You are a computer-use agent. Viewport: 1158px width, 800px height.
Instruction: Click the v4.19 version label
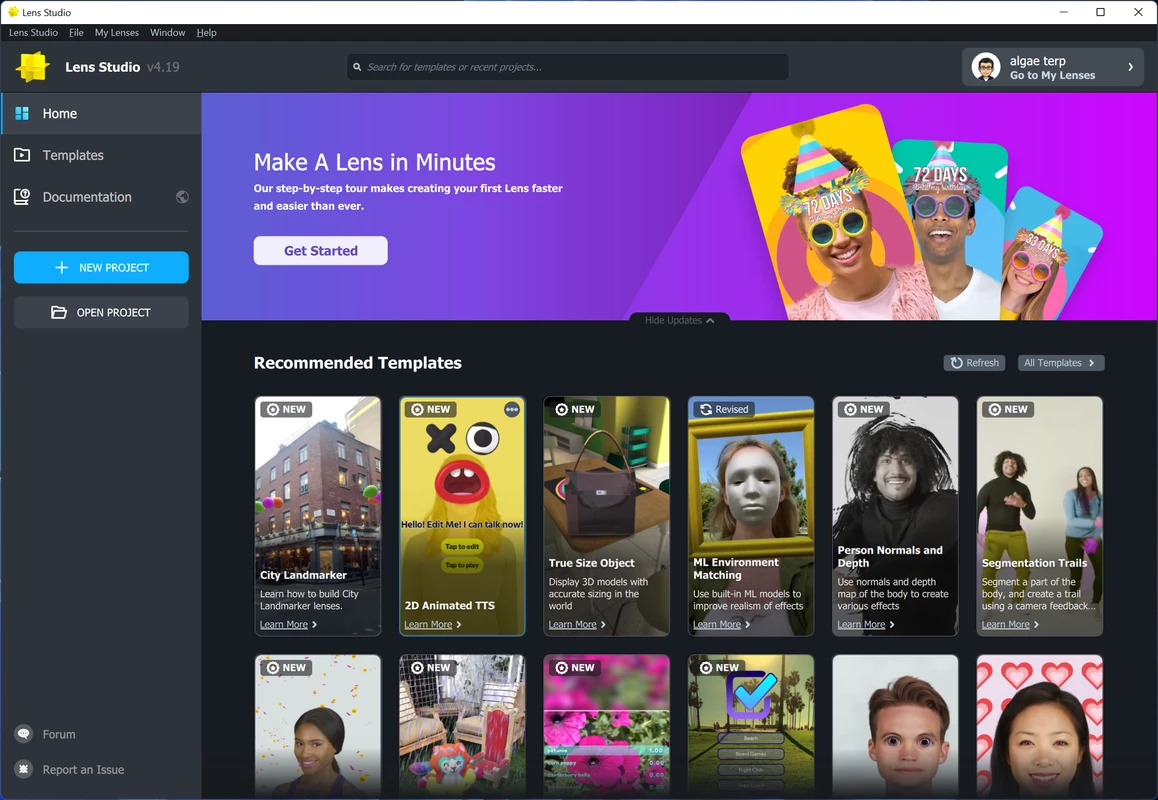[163, 67]
